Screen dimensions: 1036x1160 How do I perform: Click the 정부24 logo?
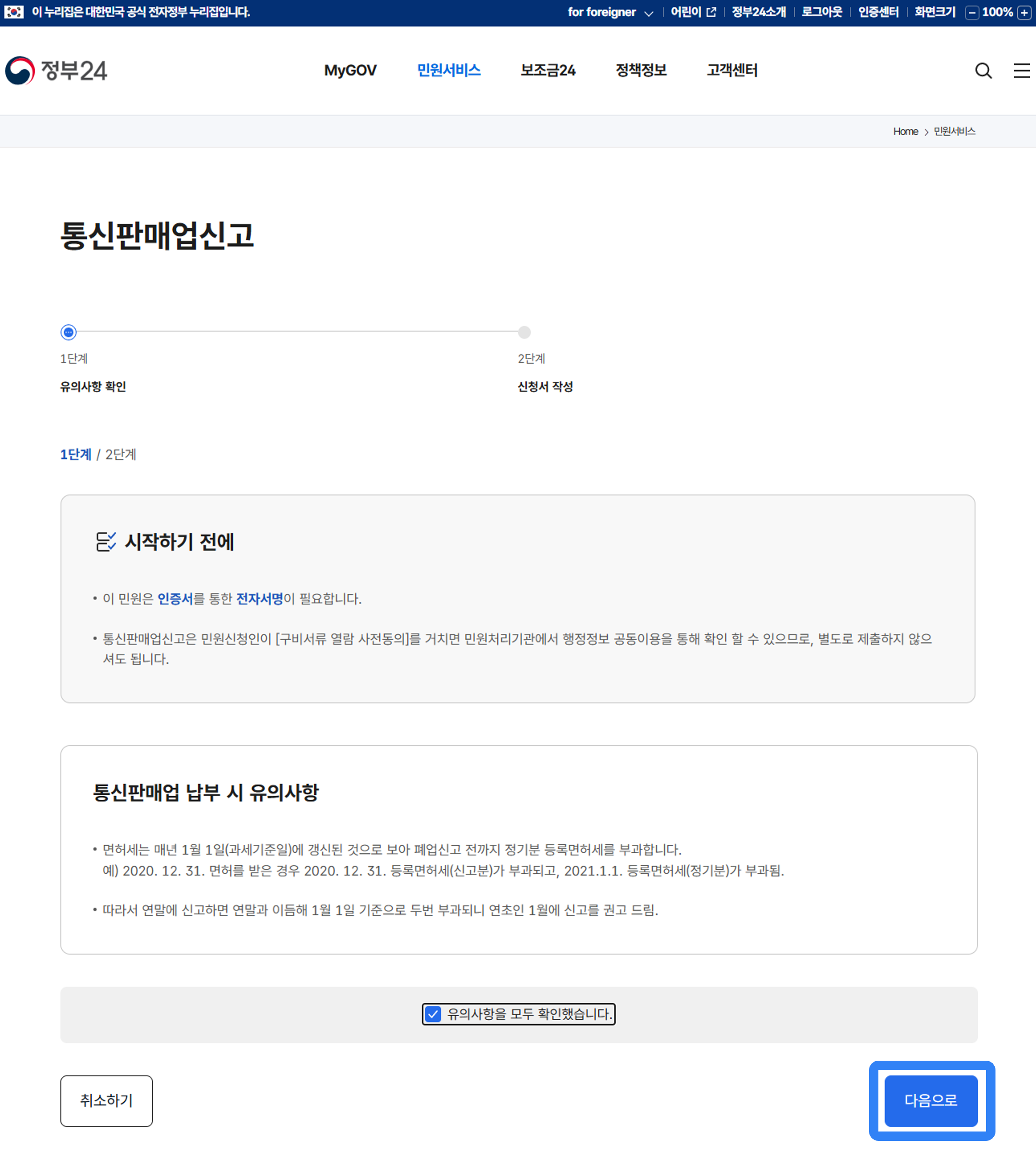(56, 71)
